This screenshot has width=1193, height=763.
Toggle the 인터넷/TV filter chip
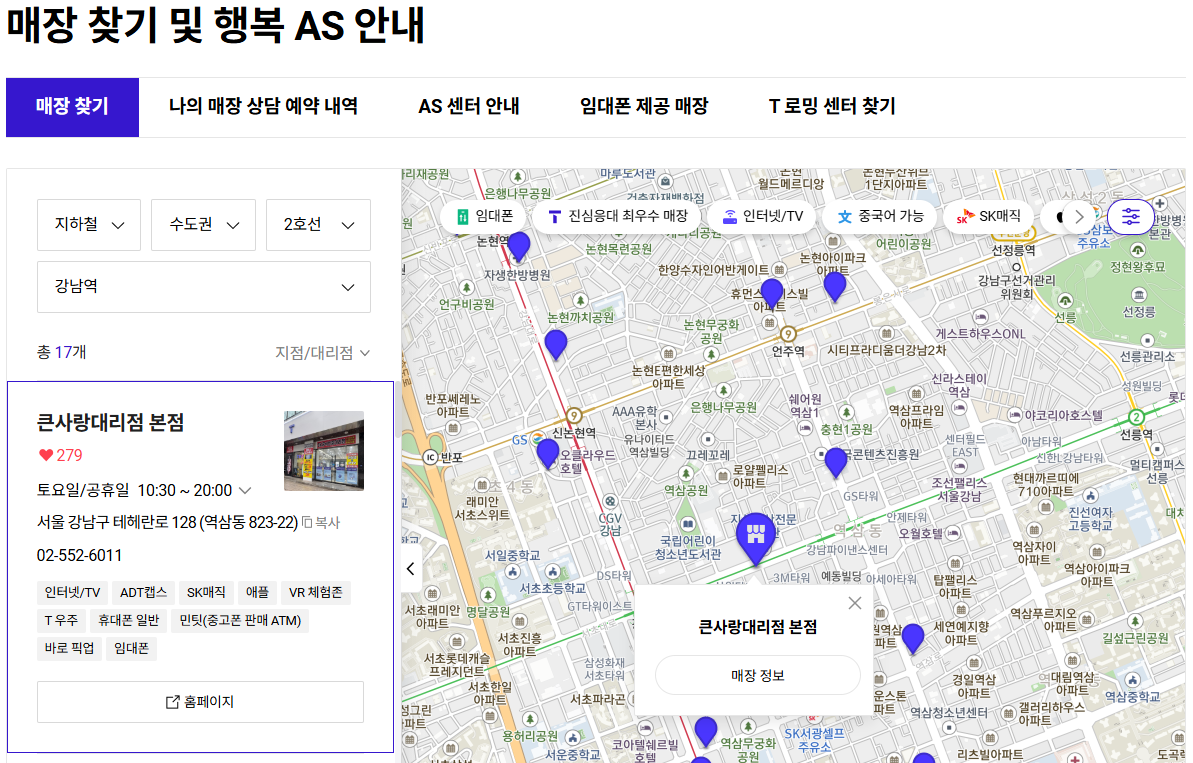click(762, 216)
